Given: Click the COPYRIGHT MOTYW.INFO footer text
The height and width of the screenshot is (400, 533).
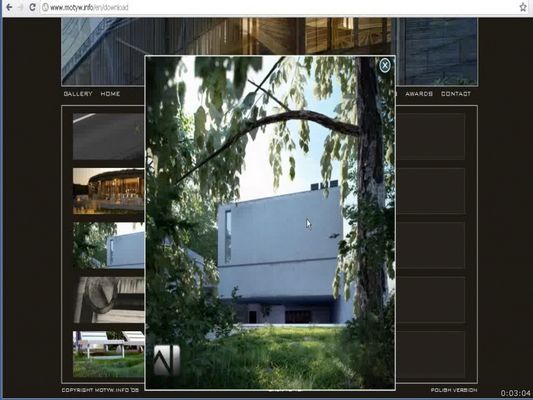Looking at the screenshot, I should (100, 390).
